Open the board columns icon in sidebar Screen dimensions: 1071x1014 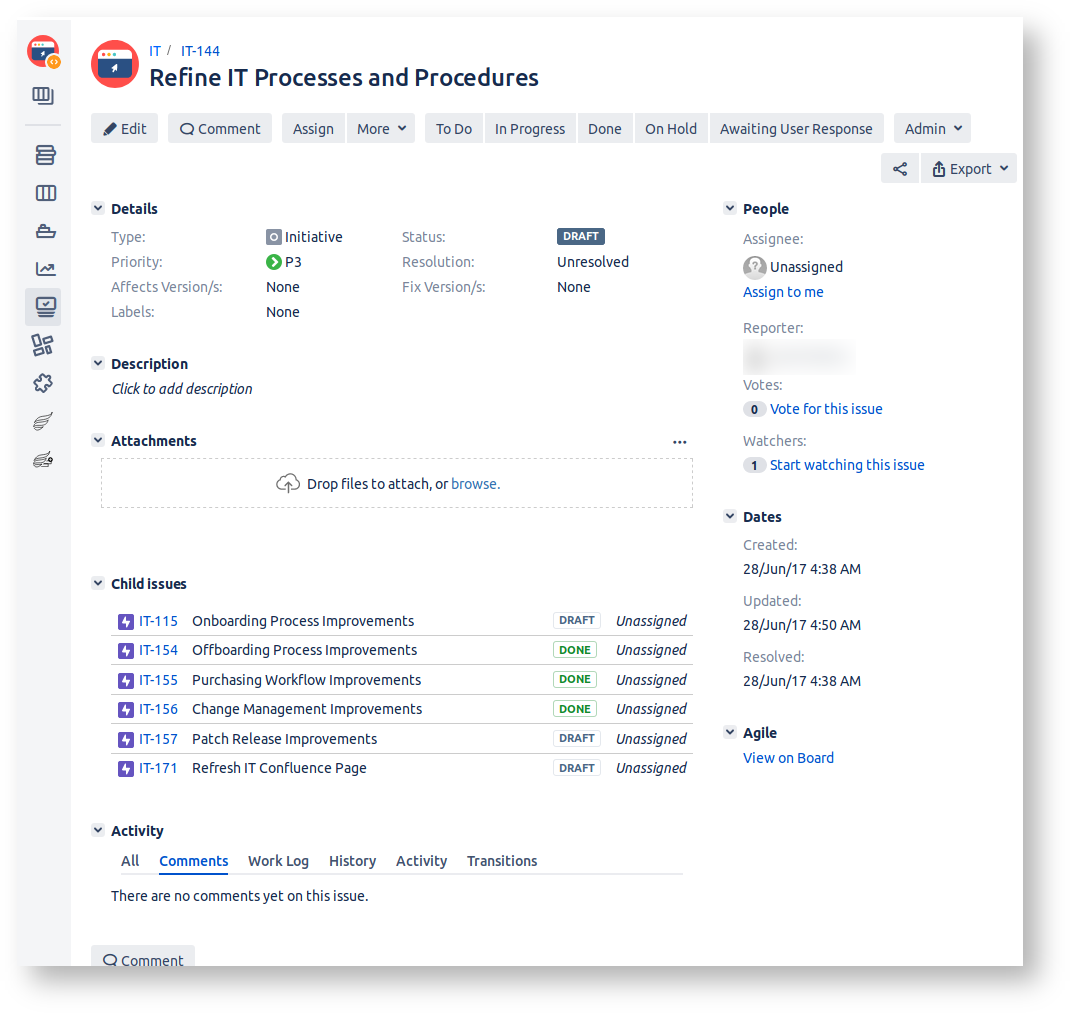(44, 193)
